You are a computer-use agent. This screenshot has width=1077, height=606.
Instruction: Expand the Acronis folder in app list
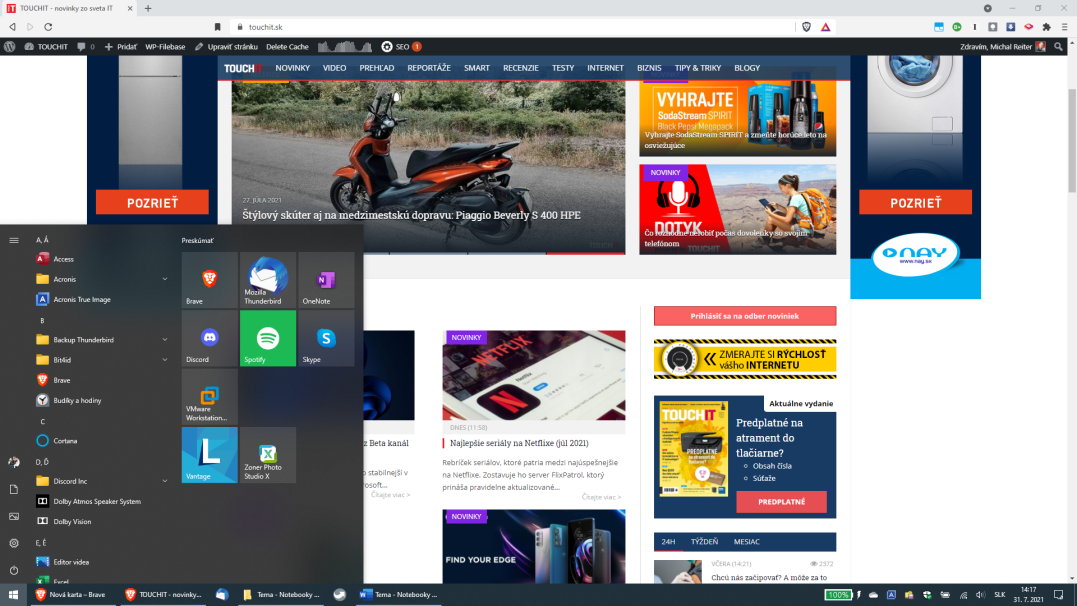(165, 279)
